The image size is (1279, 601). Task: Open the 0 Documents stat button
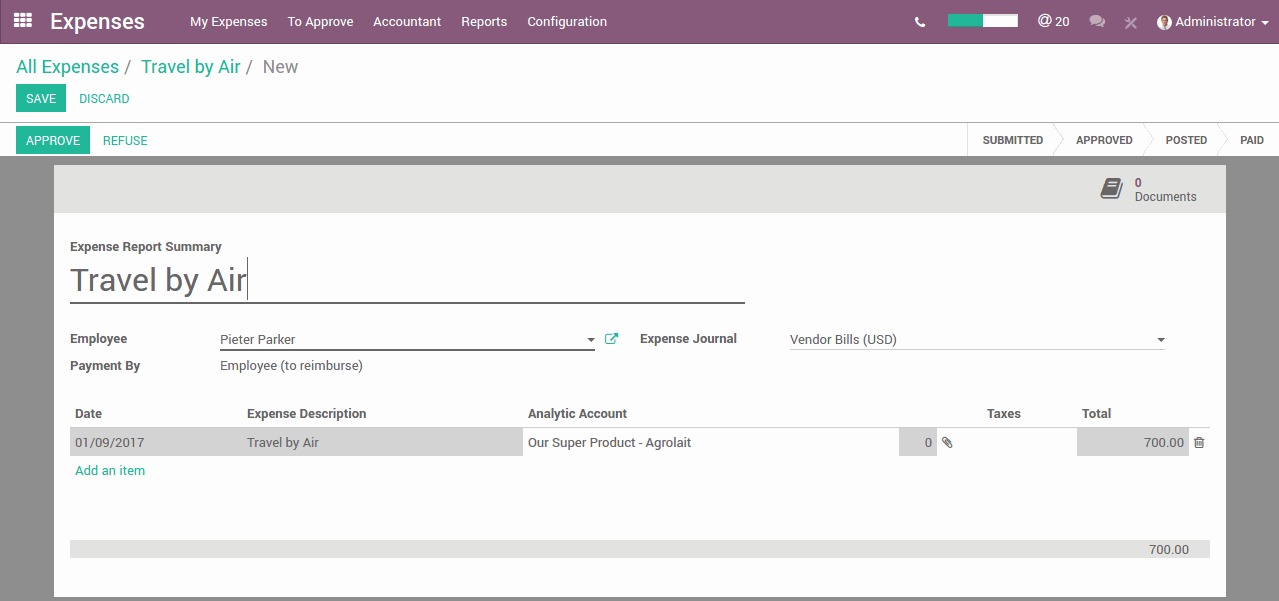click(x=1149, y=189)
